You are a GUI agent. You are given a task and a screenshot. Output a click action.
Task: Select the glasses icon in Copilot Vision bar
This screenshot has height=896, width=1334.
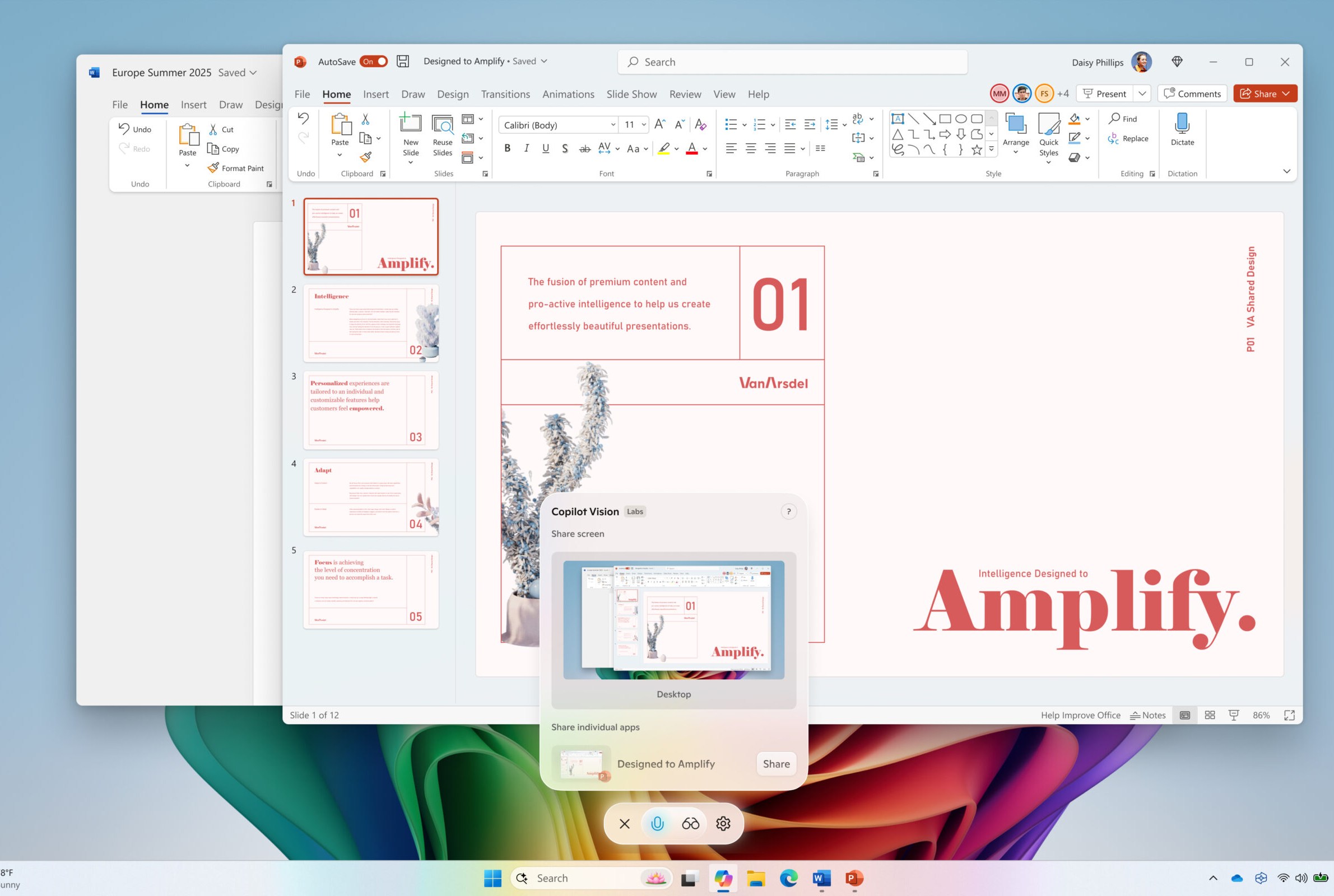(690, 823)
